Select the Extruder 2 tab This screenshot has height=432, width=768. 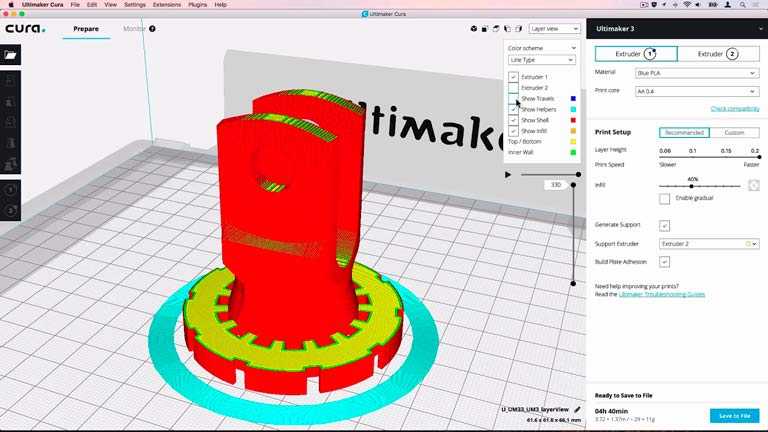click(719, 54)
